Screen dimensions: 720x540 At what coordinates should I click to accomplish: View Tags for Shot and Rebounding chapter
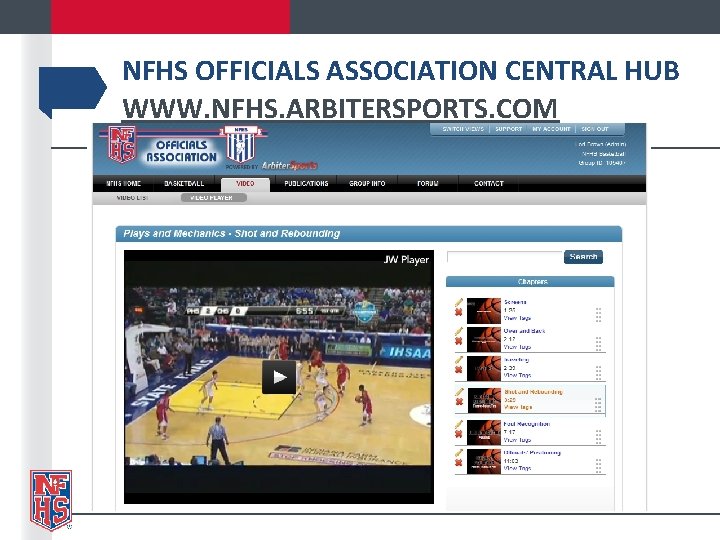tap(518, 407)
